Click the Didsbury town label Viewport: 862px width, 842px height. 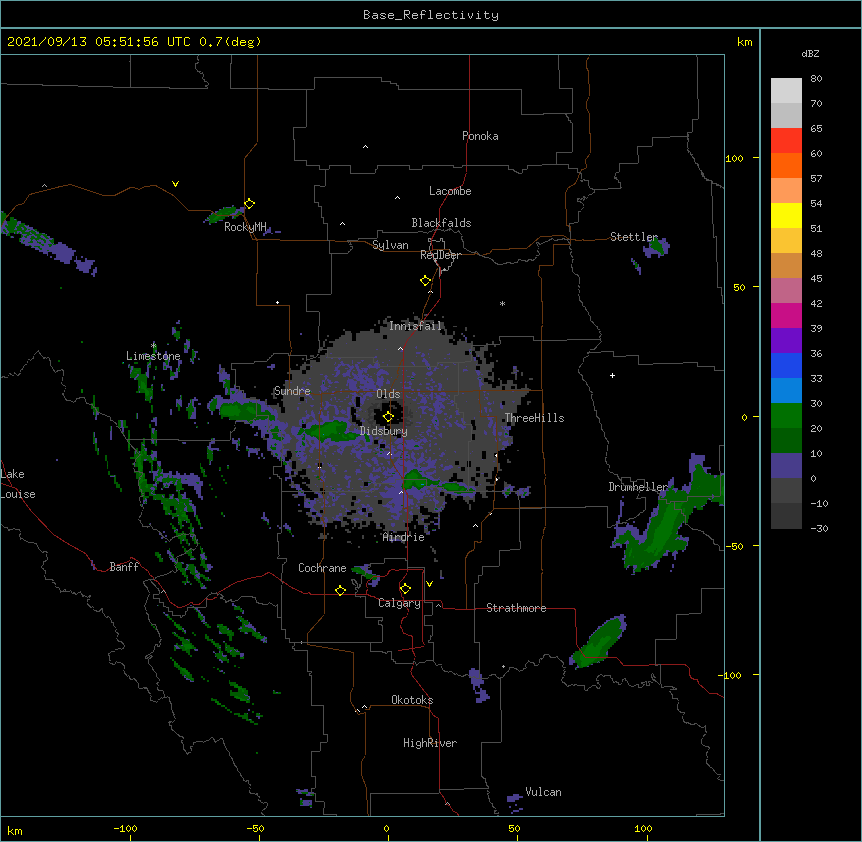click(383, 431)
